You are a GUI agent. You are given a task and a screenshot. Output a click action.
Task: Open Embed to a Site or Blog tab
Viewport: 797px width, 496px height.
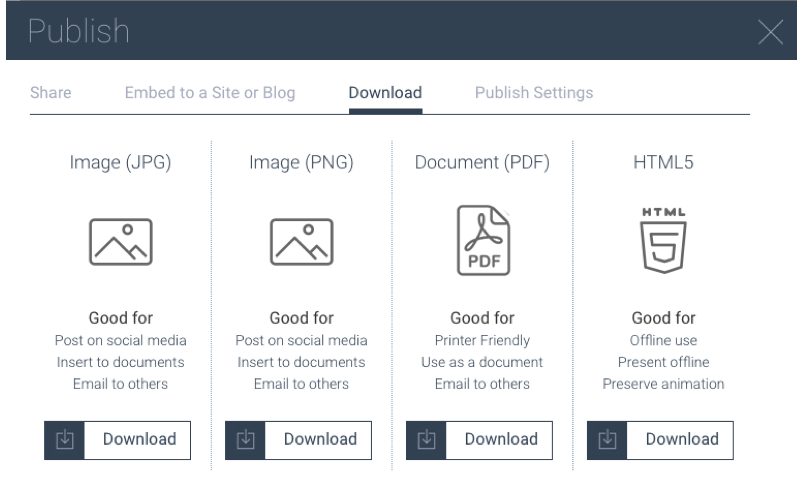coord(210,92)
